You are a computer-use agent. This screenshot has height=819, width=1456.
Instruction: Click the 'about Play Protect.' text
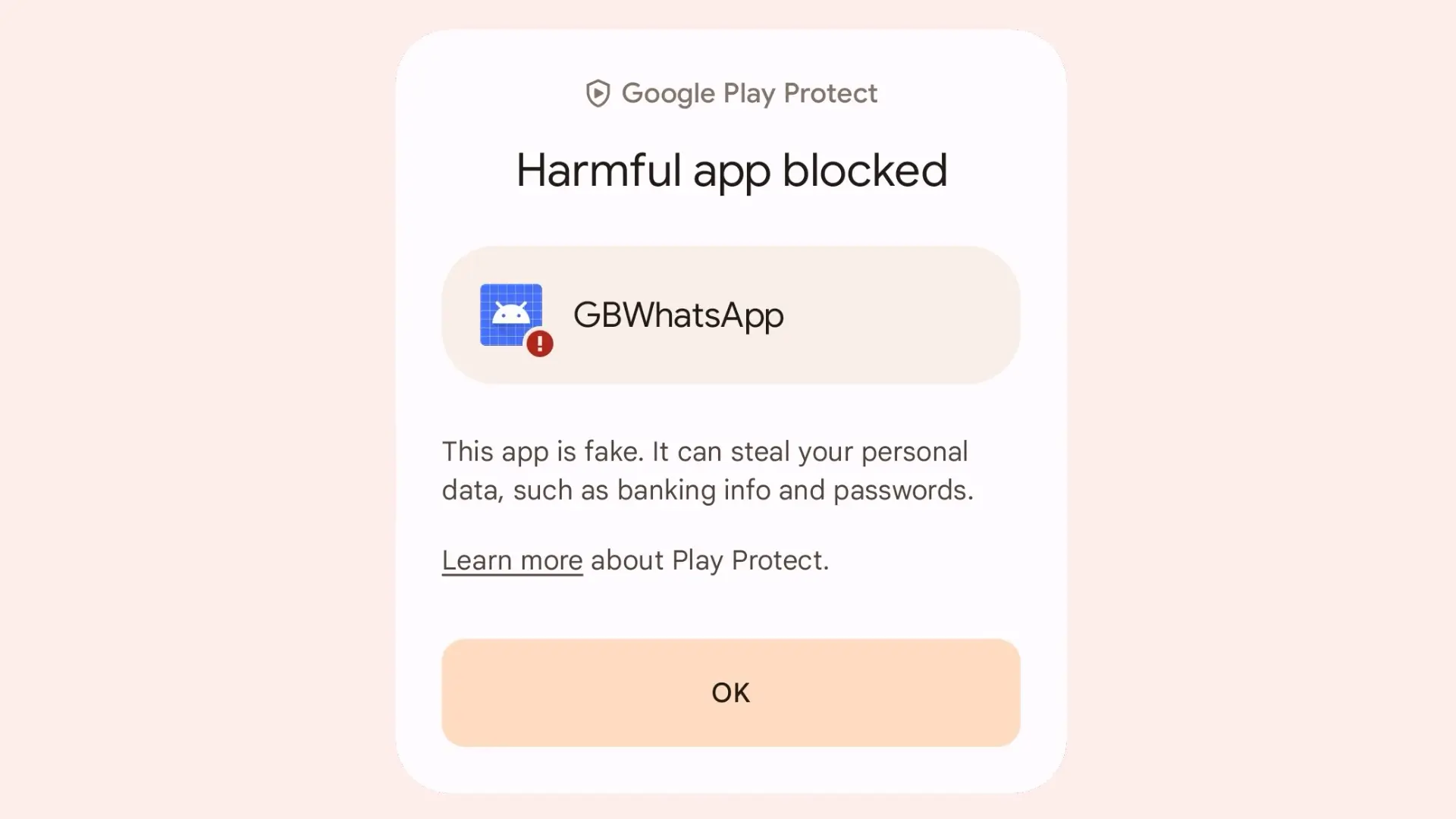(710, 560)
